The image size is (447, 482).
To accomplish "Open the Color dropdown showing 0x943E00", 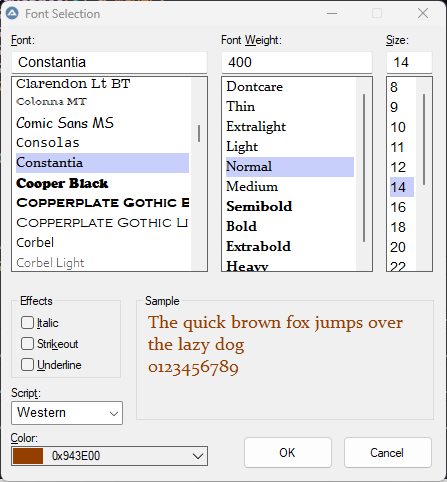I will coord(109,456).
